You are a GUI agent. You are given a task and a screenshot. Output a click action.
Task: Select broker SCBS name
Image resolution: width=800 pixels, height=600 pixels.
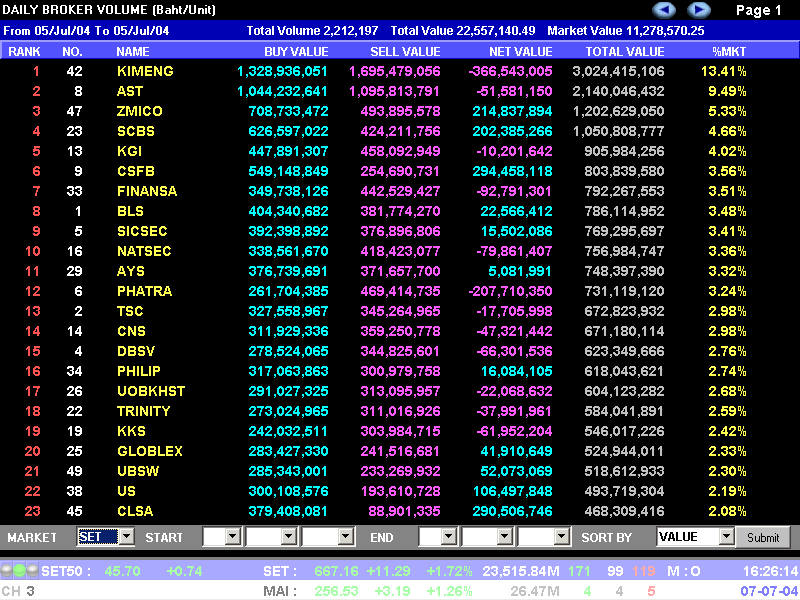pyautogui.click(x=136, y=131)
